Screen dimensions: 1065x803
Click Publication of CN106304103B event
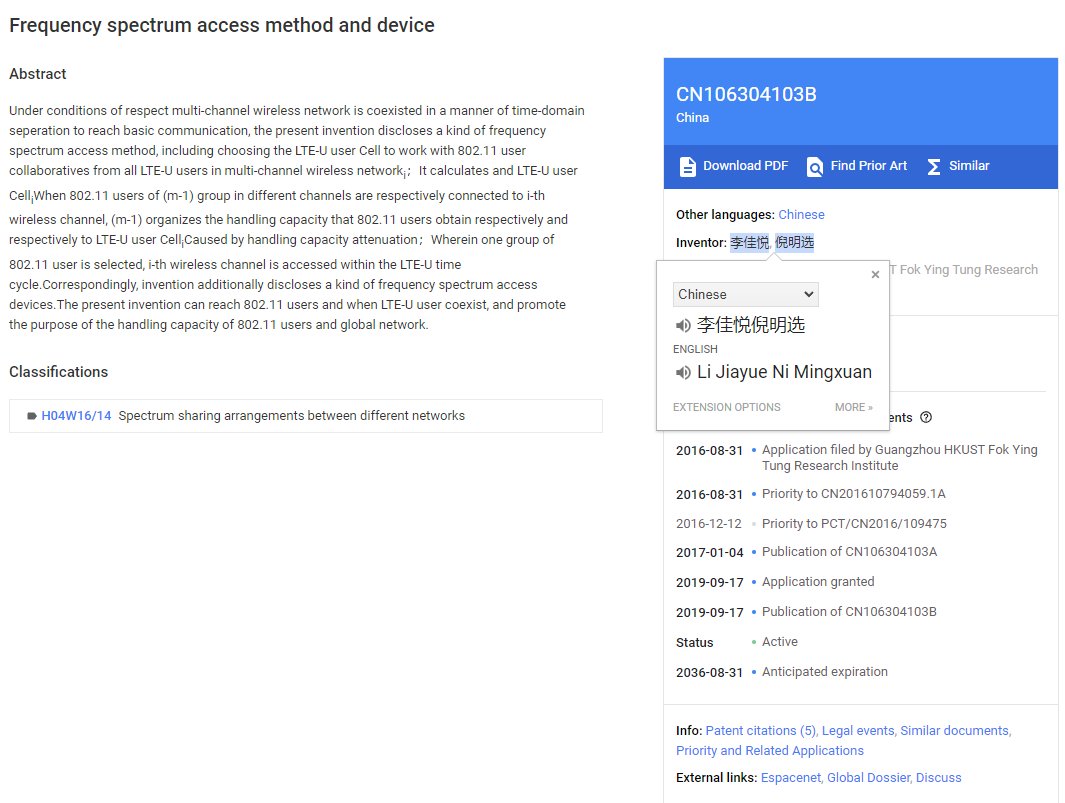[849, 611]
